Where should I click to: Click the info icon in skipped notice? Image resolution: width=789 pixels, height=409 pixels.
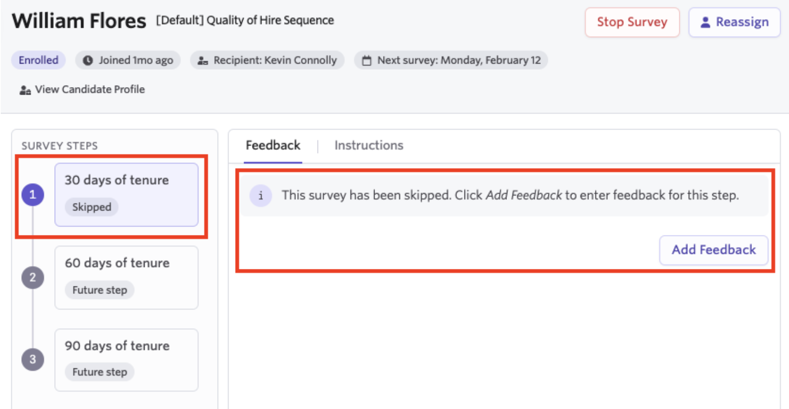pyautogui.click(x=261, y=196)
